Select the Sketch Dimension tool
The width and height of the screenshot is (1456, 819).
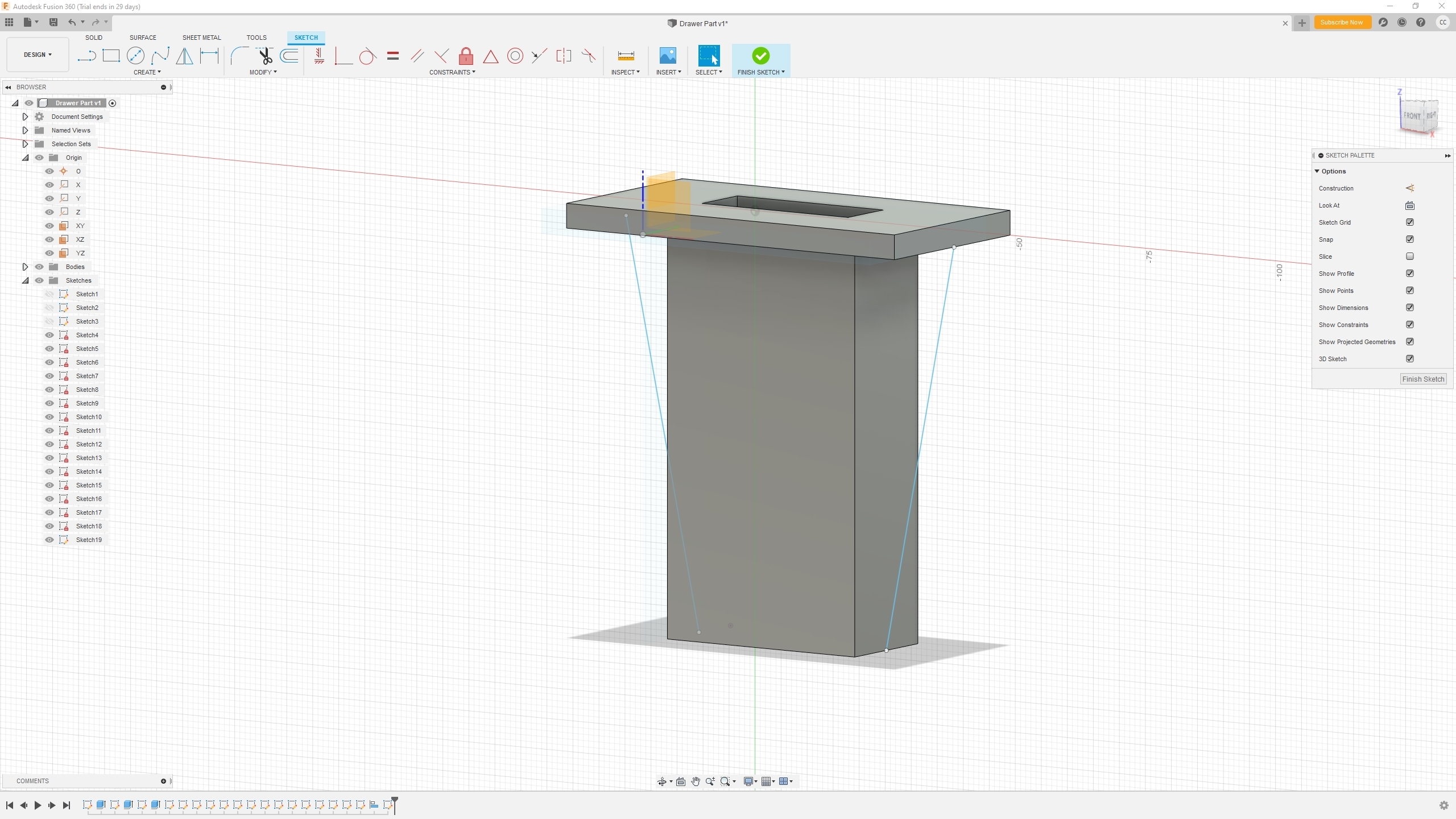(209, 56)
